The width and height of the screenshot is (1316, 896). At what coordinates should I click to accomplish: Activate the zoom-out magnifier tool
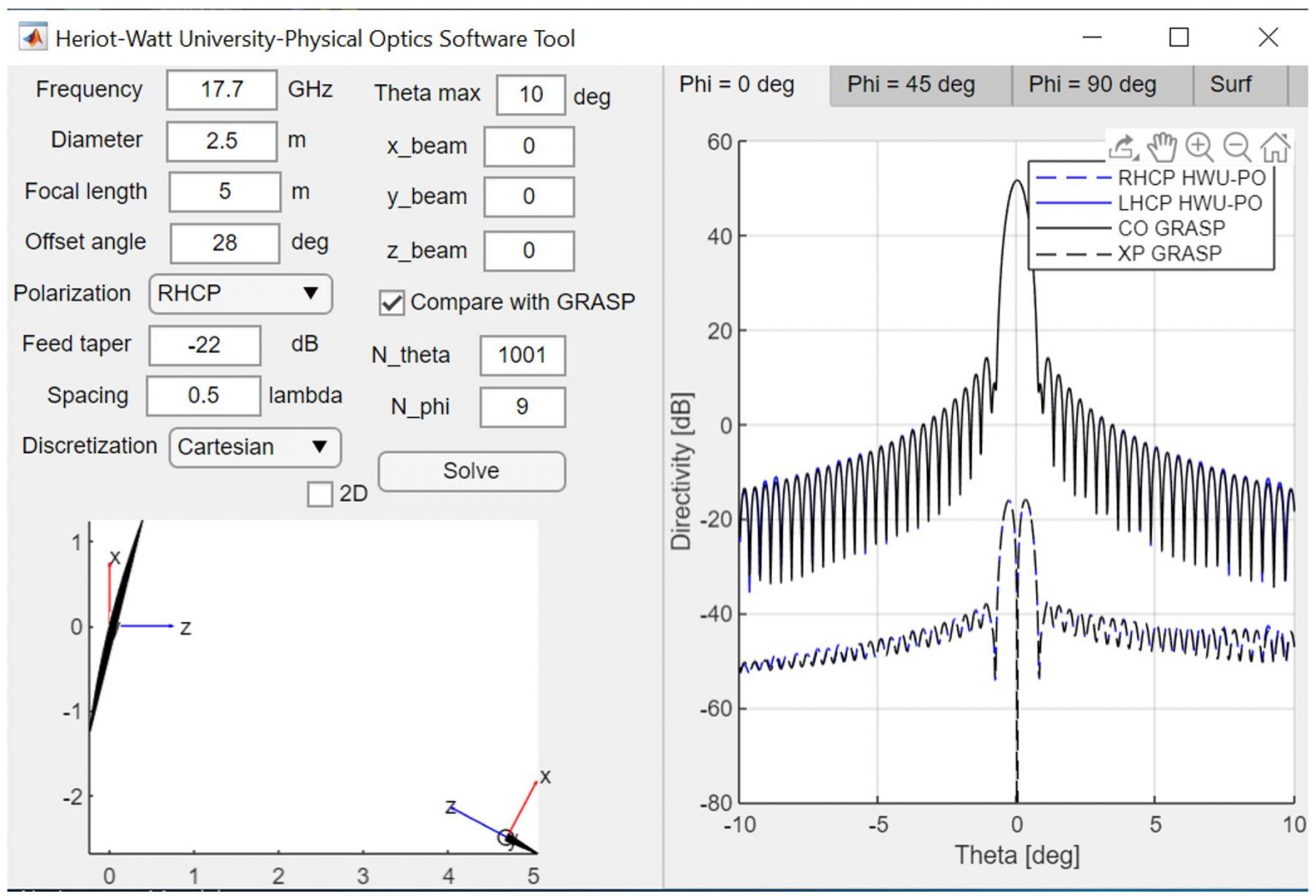pyautogui.click(x=1235, y=147)
